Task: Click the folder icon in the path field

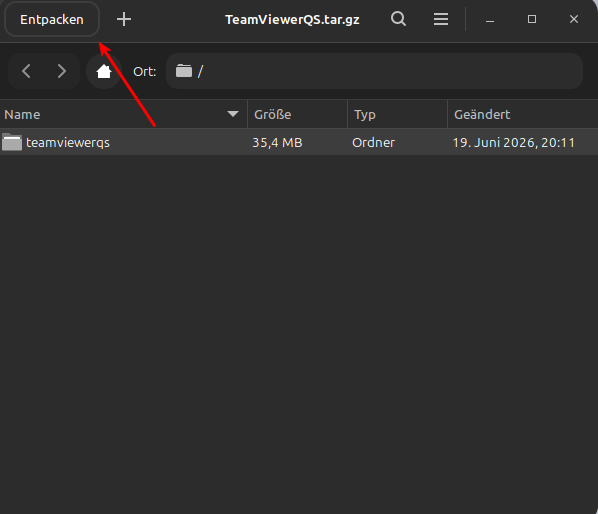Action: (x=184, y=71)
